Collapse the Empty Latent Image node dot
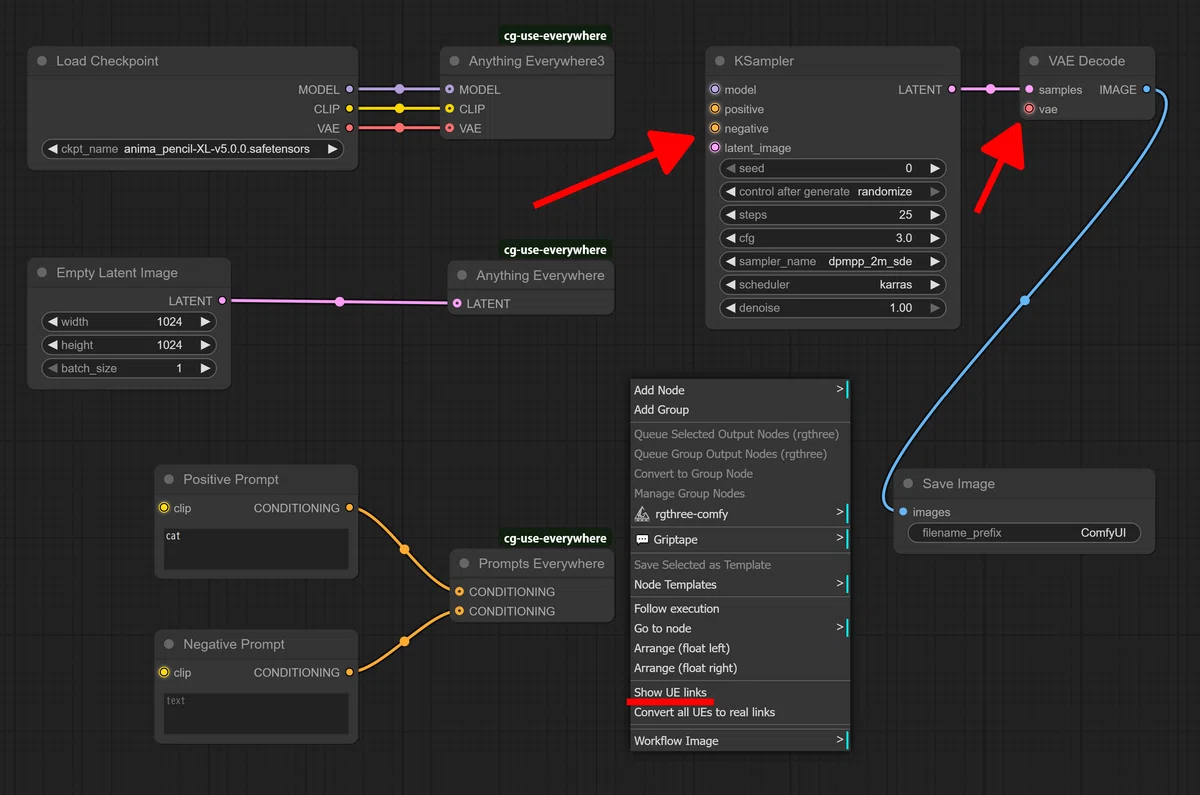Screen dimensions: 1200x795 [x=42, y=273]
